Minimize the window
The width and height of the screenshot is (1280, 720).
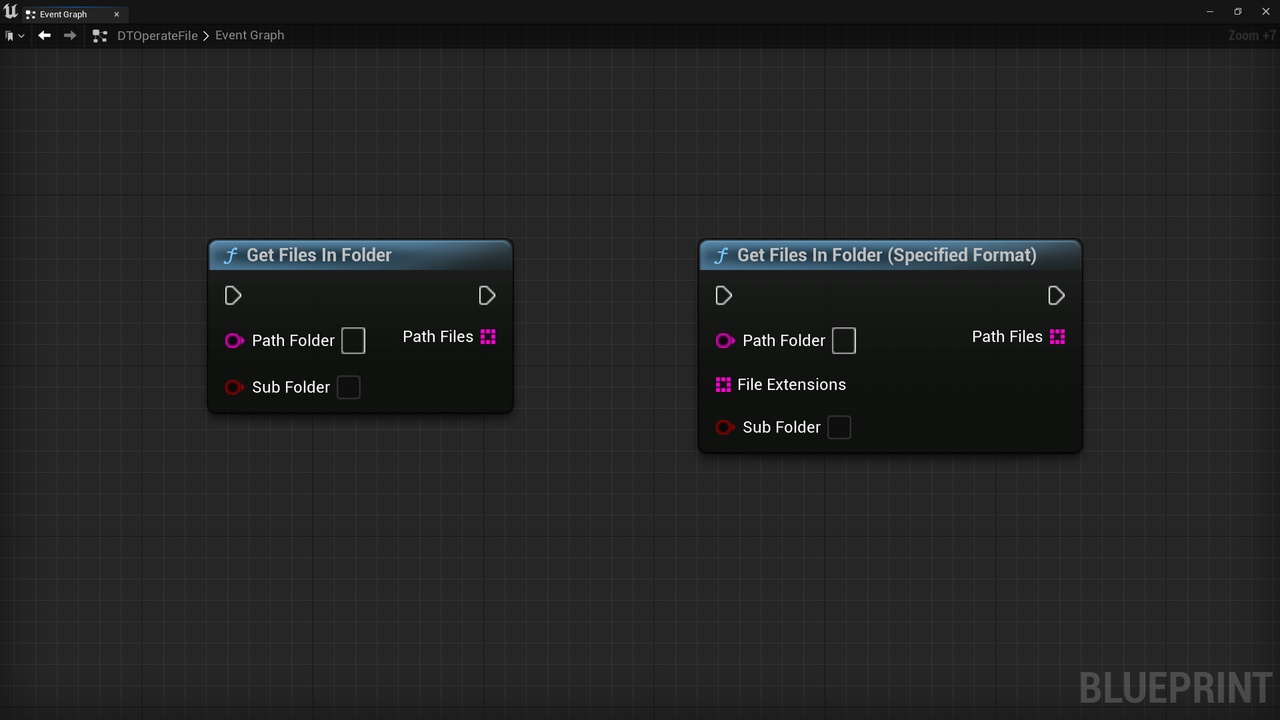pyautogui.click(x=1210, y=12)
